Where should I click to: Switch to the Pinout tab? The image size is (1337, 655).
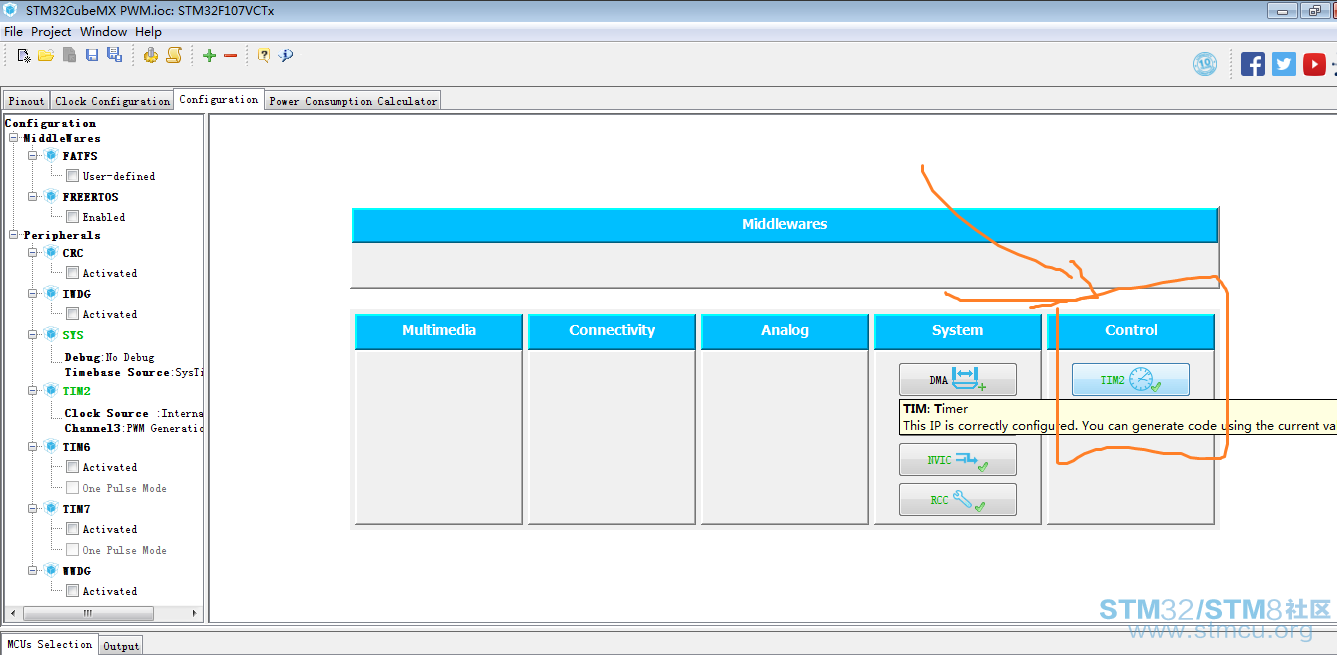click(x=26, y=101)
